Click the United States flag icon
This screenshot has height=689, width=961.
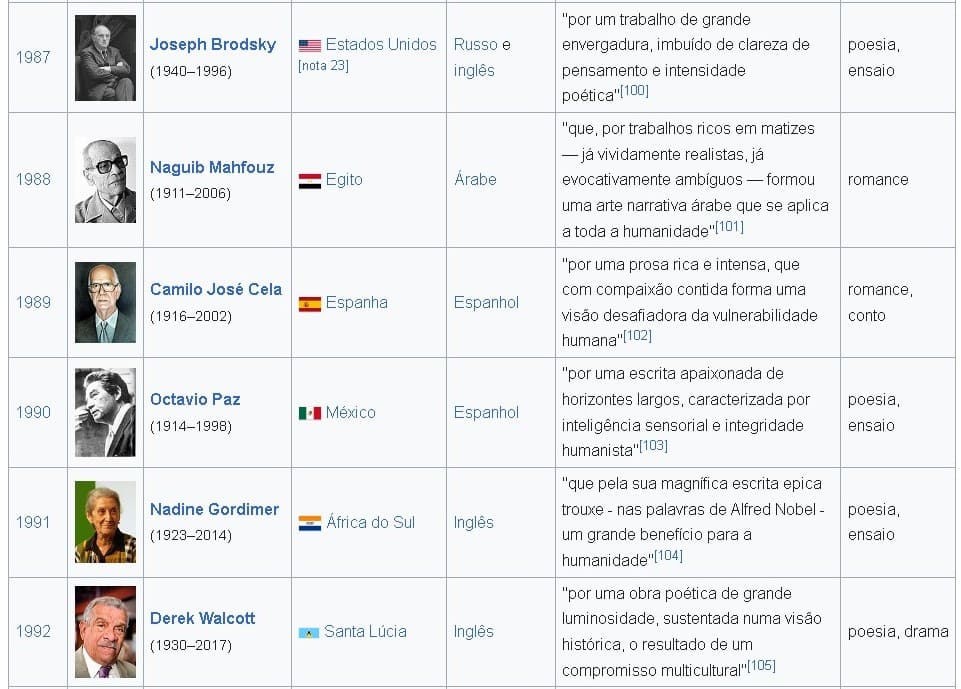coord(310,45)
